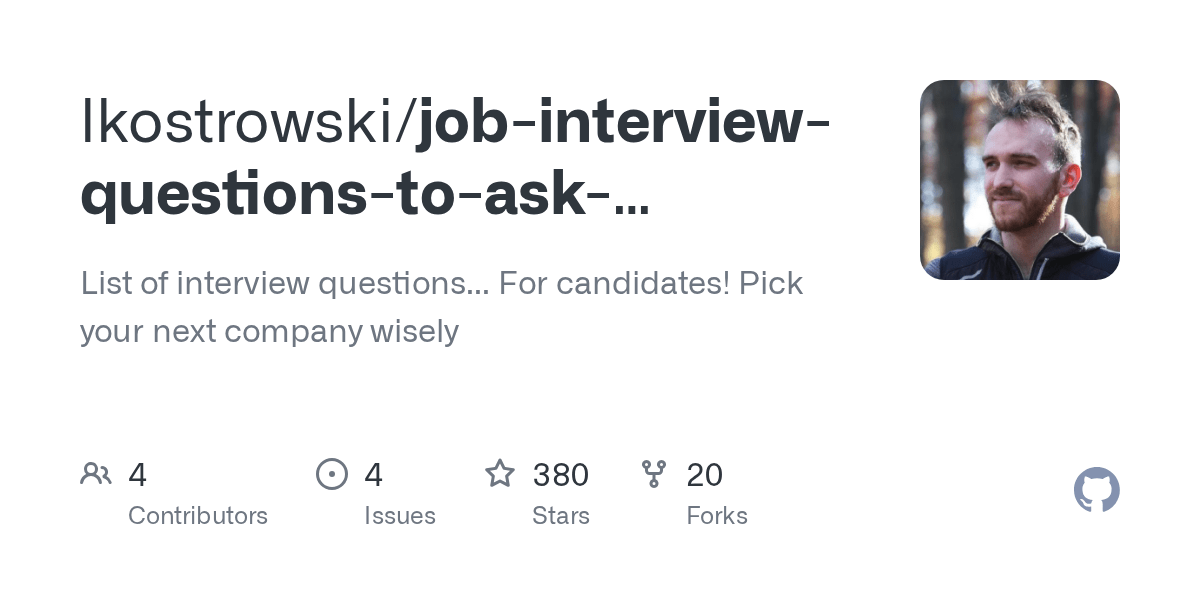This screenshot has height=600, width=1200.
Task: Select the Contributors label
Action: 198,516
